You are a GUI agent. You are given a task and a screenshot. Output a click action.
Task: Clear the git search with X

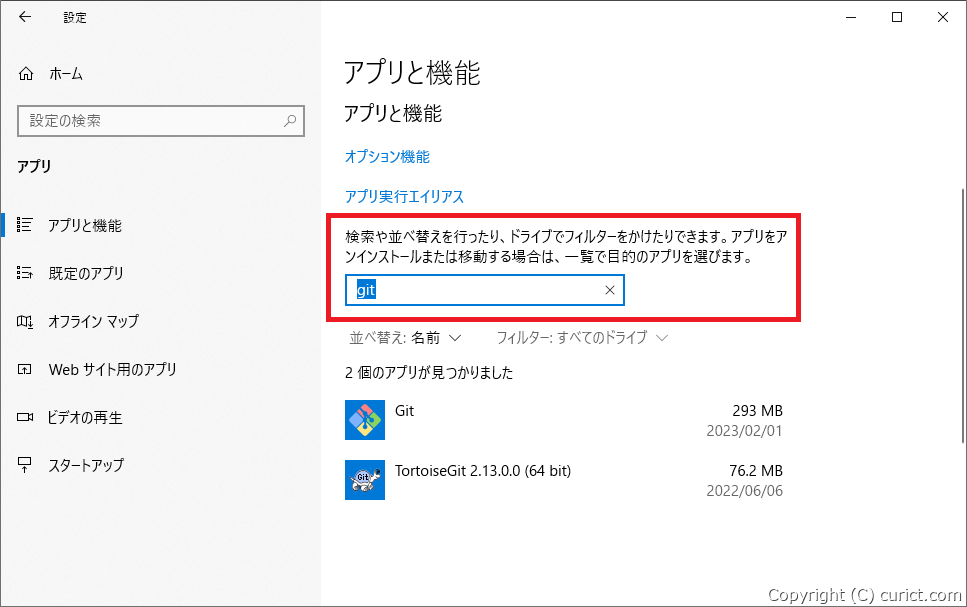(x=610, y=290)
